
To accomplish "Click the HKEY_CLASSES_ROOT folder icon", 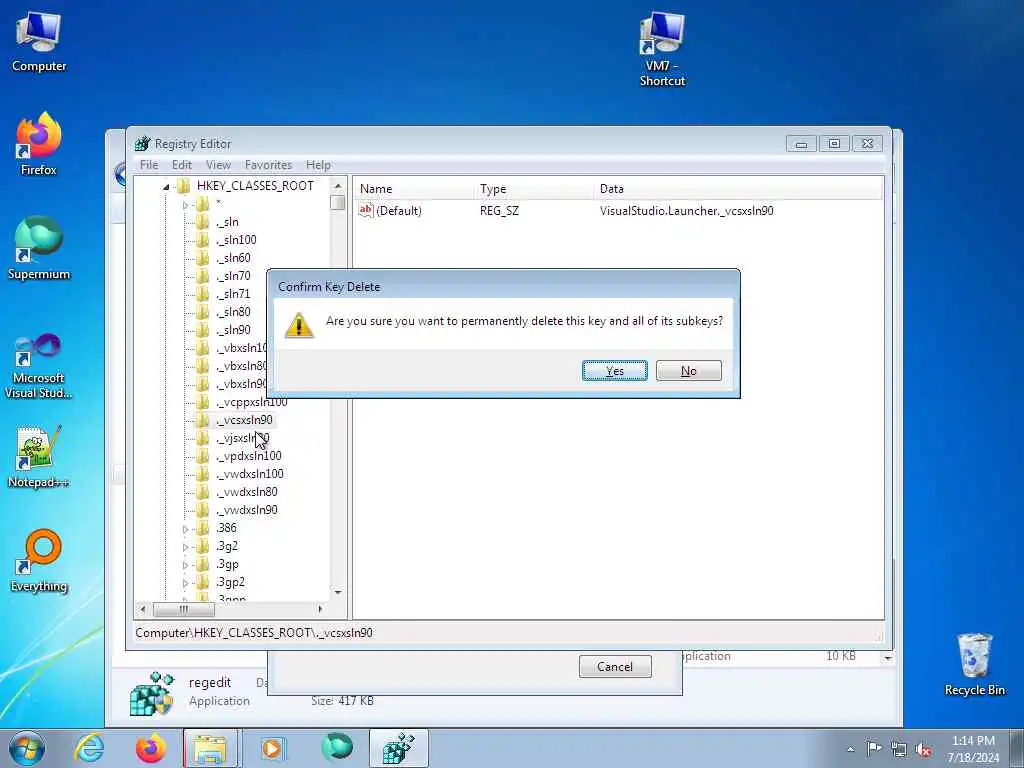I will click(184, 186).
